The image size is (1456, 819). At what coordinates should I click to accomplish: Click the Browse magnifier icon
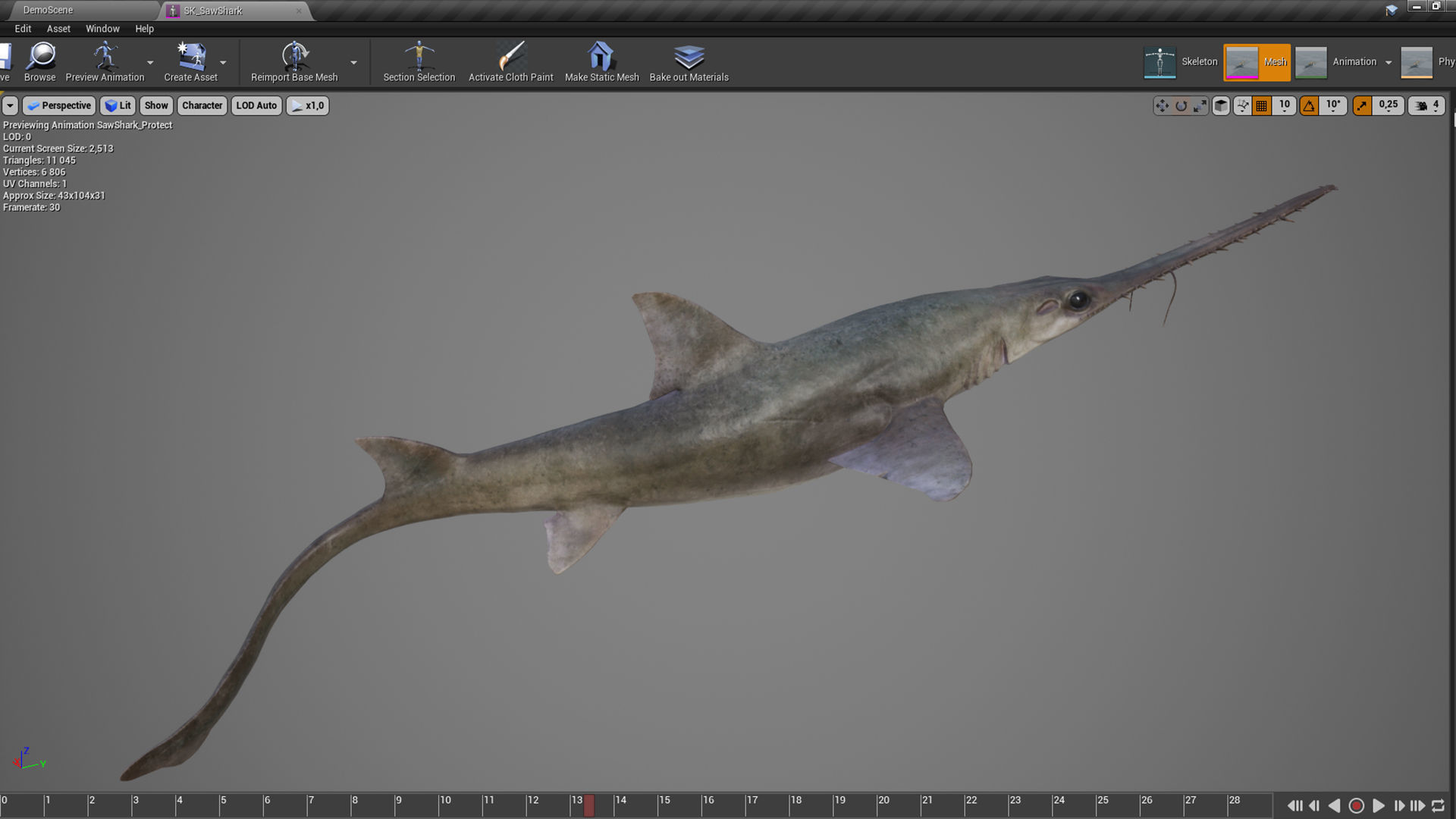coord(40,57)
